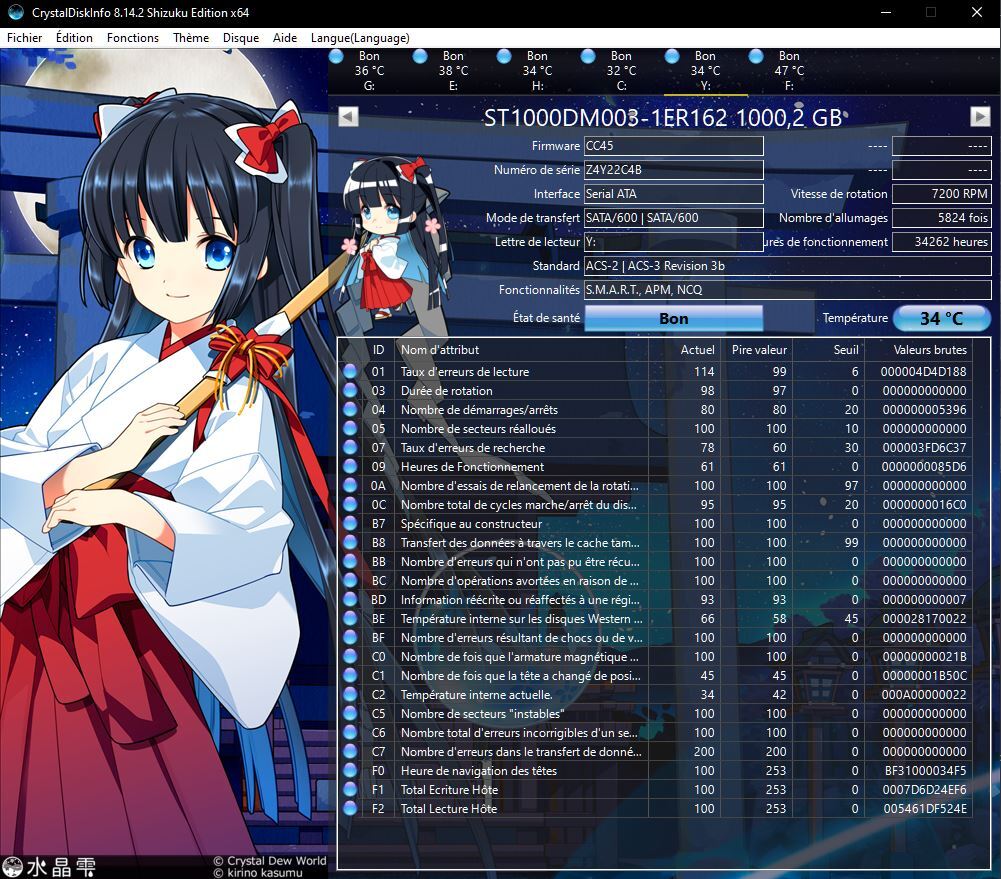Select disk F: status orb
The width and height of the screenshot is (1001, 879).
(x=756, y=56)
